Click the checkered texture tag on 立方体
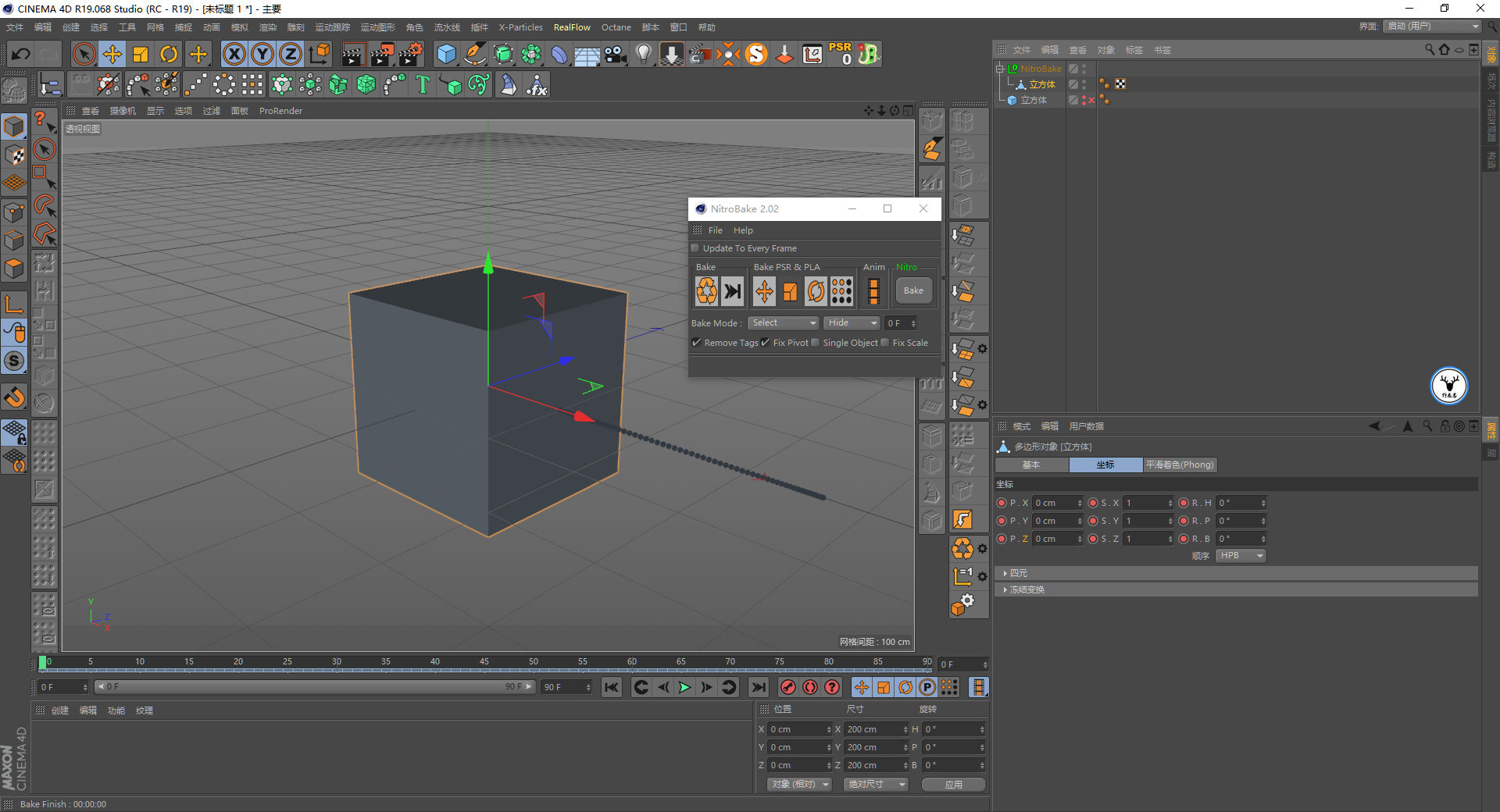The height and width of the screenshot is (812, 1500). (1120, 84)
